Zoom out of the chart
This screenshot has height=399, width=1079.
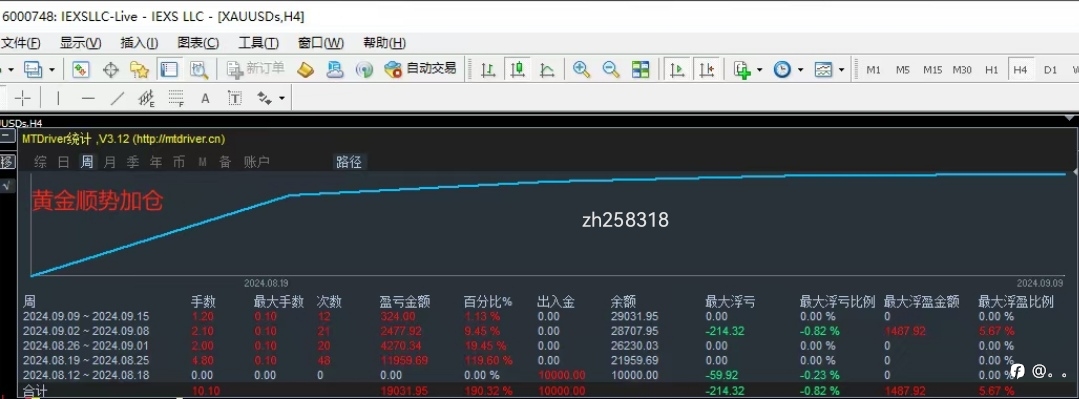pos(611,69)
